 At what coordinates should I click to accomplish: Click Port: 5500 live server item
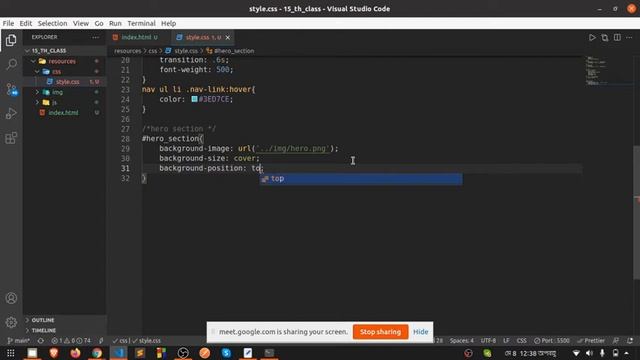551,340
